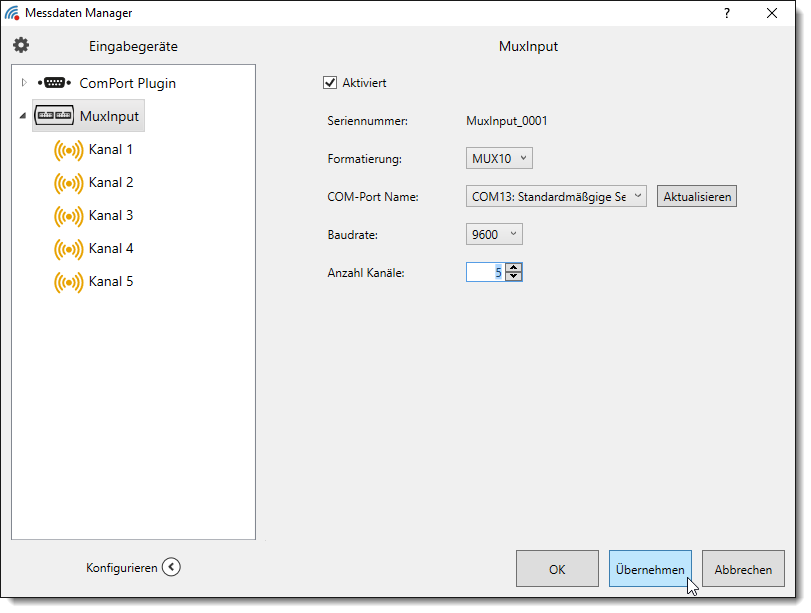Open the Baudrate 9600 dropdown
Viewport: 811px width, 613px height.
[x=494, y=234]
